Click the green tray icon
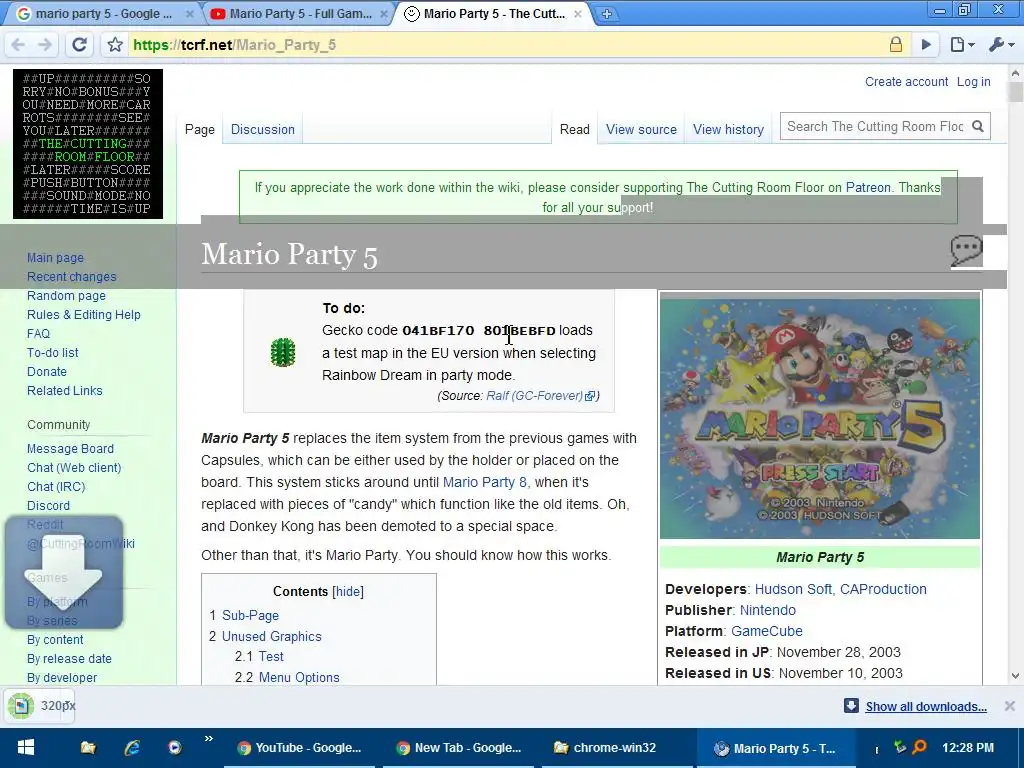 [899, 746]
